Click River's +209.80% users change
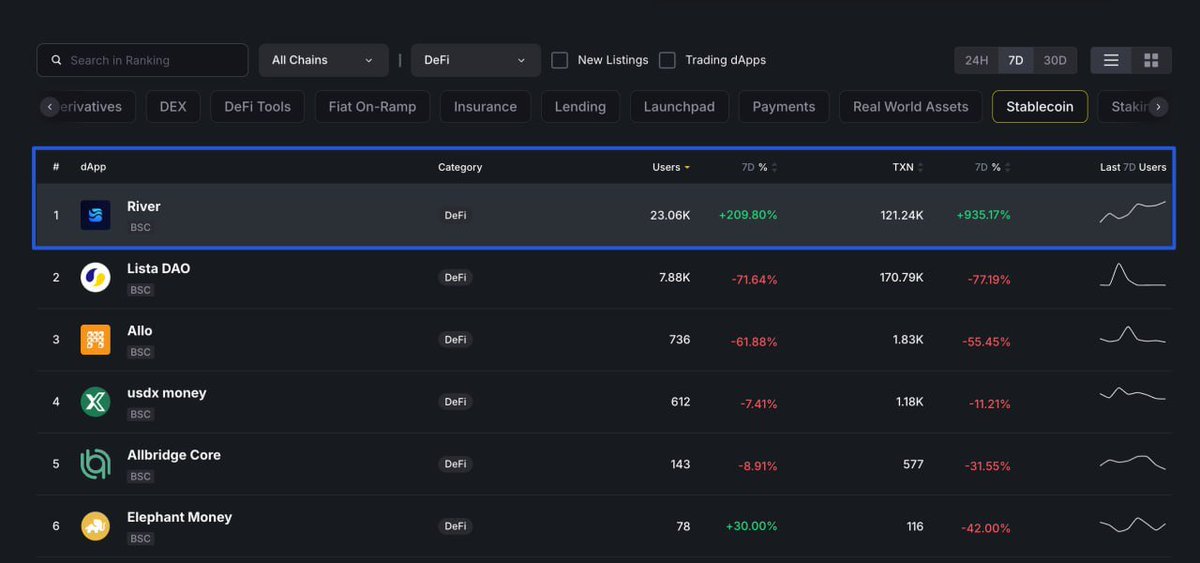 [x=748, y=215]
